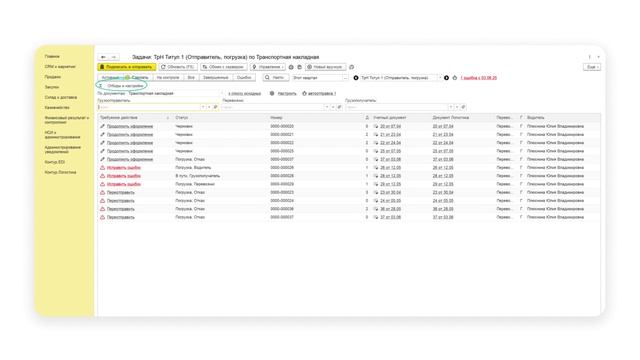Click the round icon right of Управление
Image resolution: width=640 pixels, height=360 pixels.
click(291, 67)
